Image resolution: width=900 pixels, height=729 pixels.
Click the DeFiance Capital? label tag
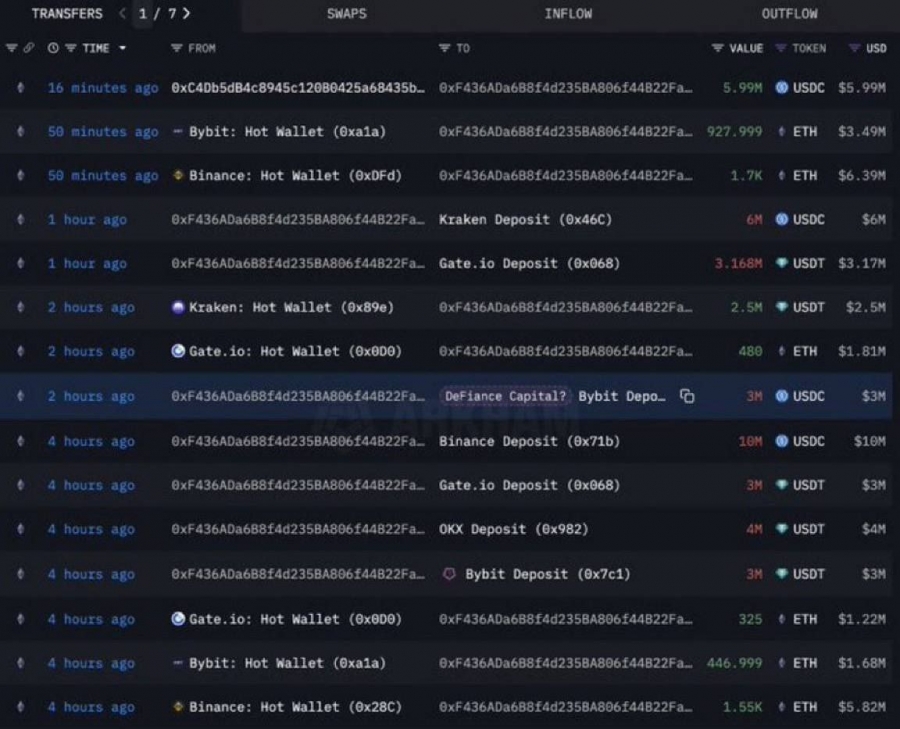(x=505, y=396)
